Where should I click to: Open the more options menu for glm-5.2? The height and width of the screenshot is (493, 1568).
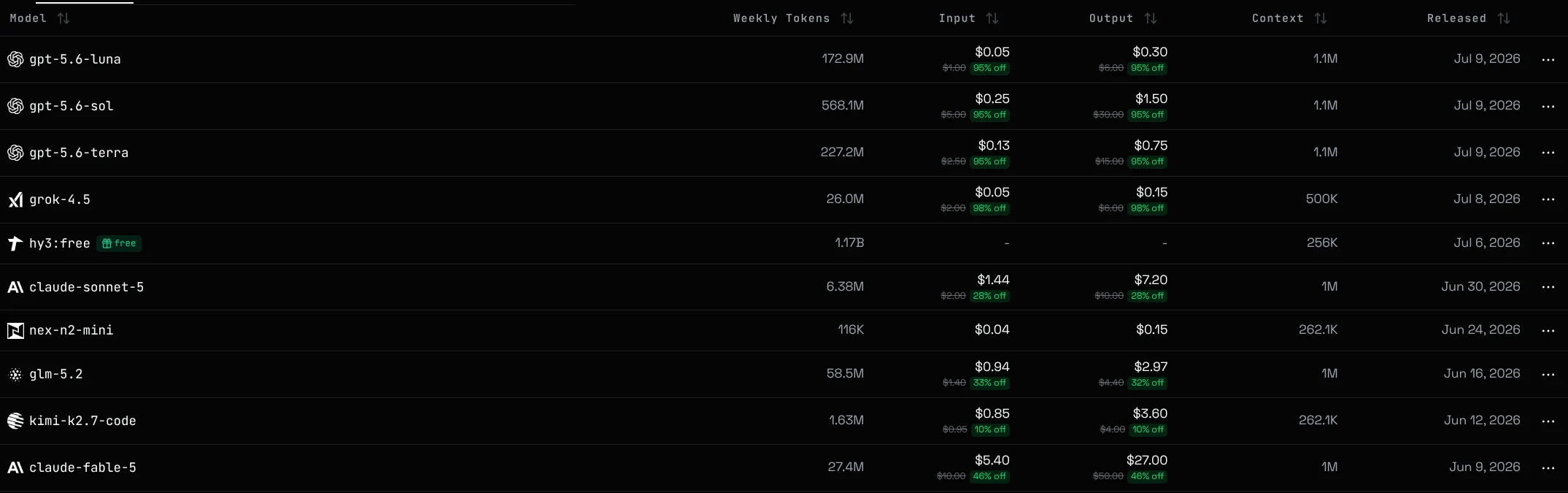tap(1548, 374)
